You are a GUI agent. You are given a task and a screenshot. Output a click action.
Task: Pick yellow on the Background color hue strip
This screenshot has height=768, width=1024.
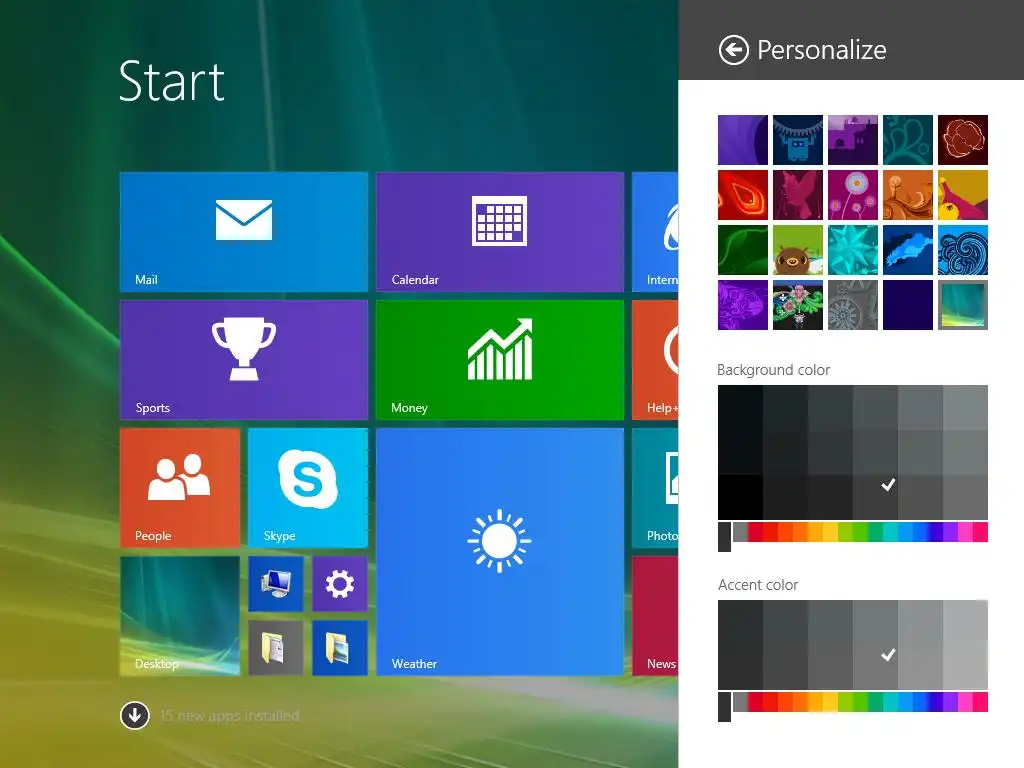pos(829,532)
